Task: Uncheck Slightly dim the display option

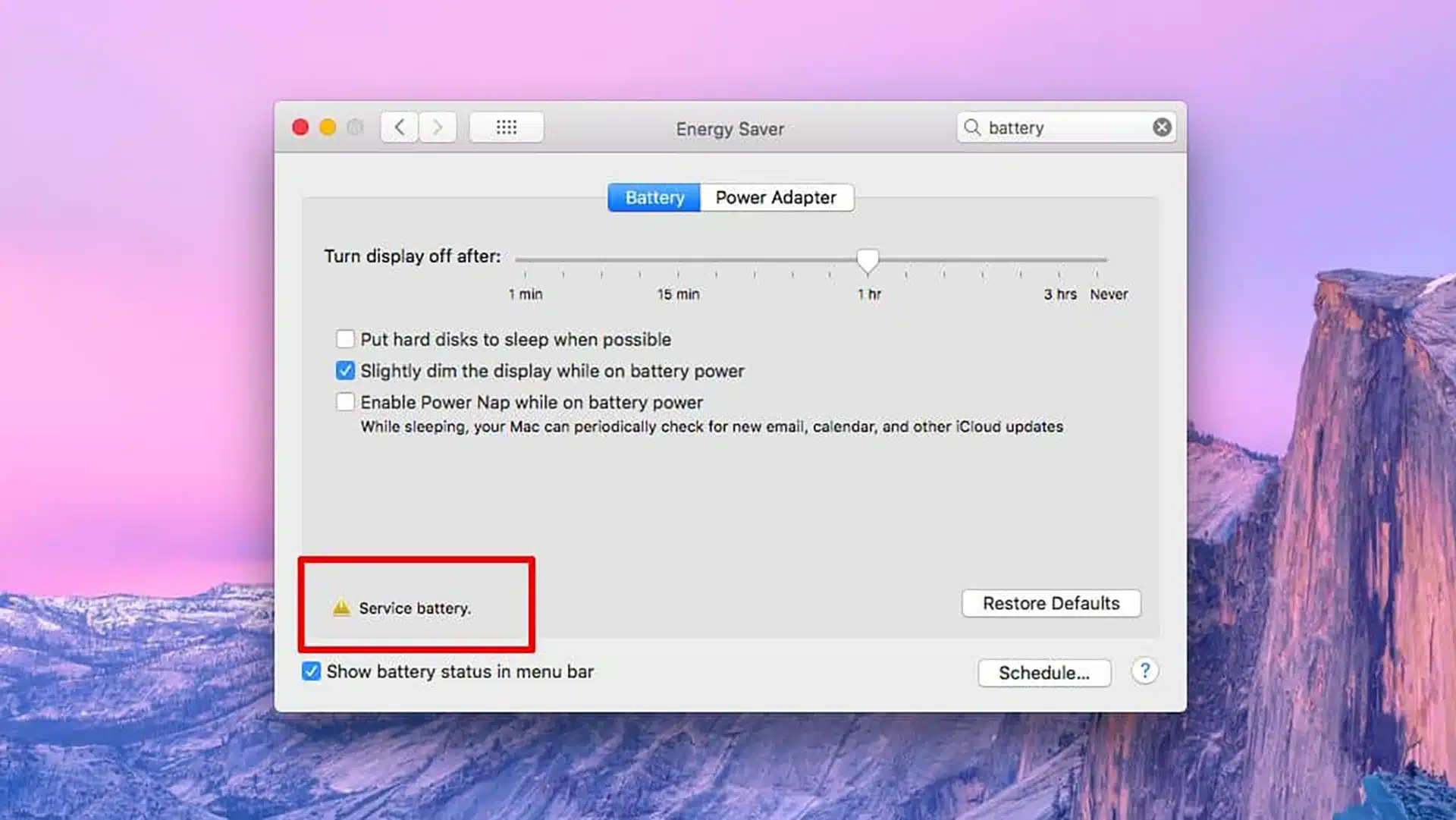Action: 345,371
